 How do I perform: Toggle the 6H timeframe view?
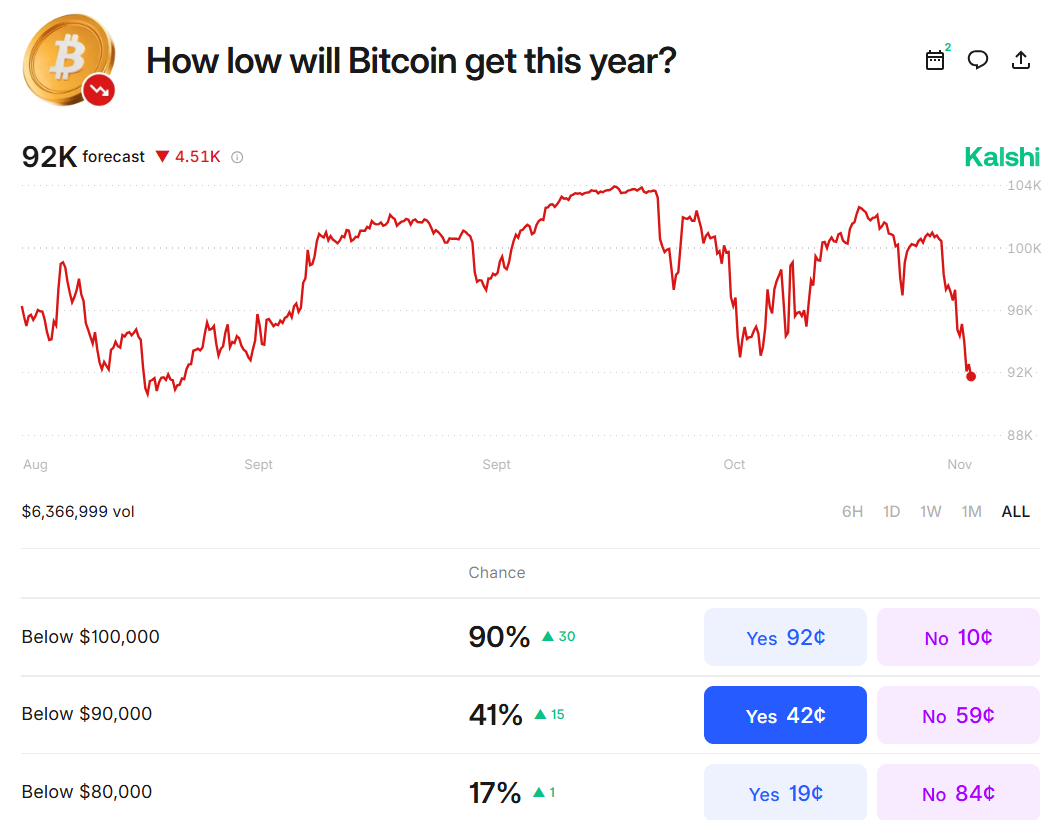coord(852,511)
